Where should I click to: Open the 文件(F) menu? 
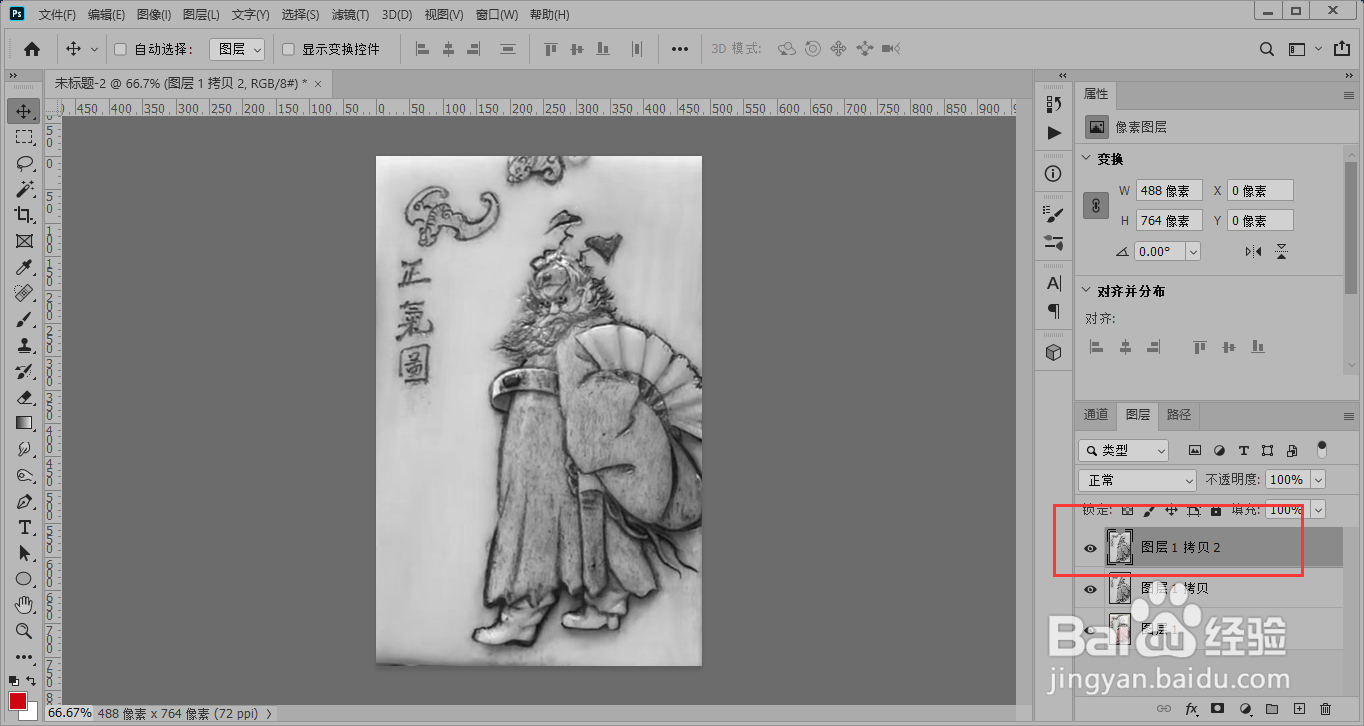tap(57, 15)
